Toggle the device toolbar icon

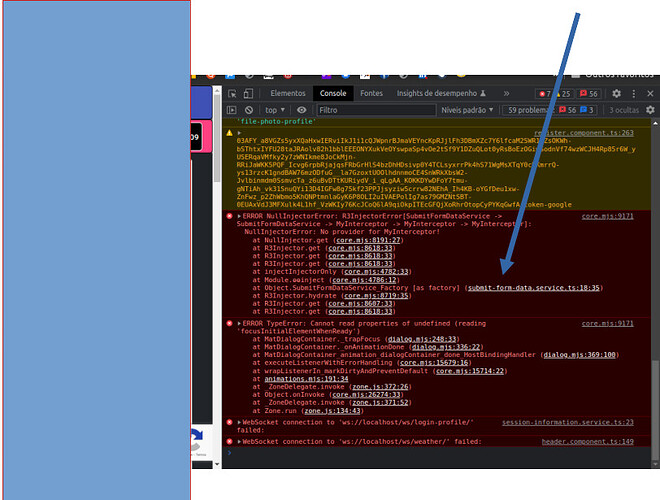pyautogui.click(x=248, y=93)
